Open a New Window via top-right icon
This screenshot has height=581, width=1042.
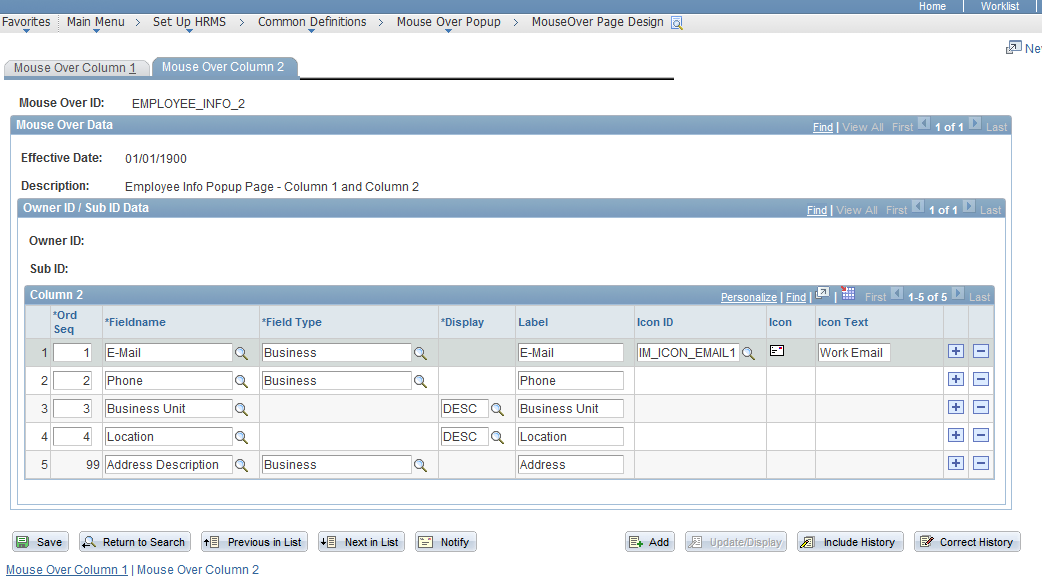pyautogui.click(x=1013, y=46)
